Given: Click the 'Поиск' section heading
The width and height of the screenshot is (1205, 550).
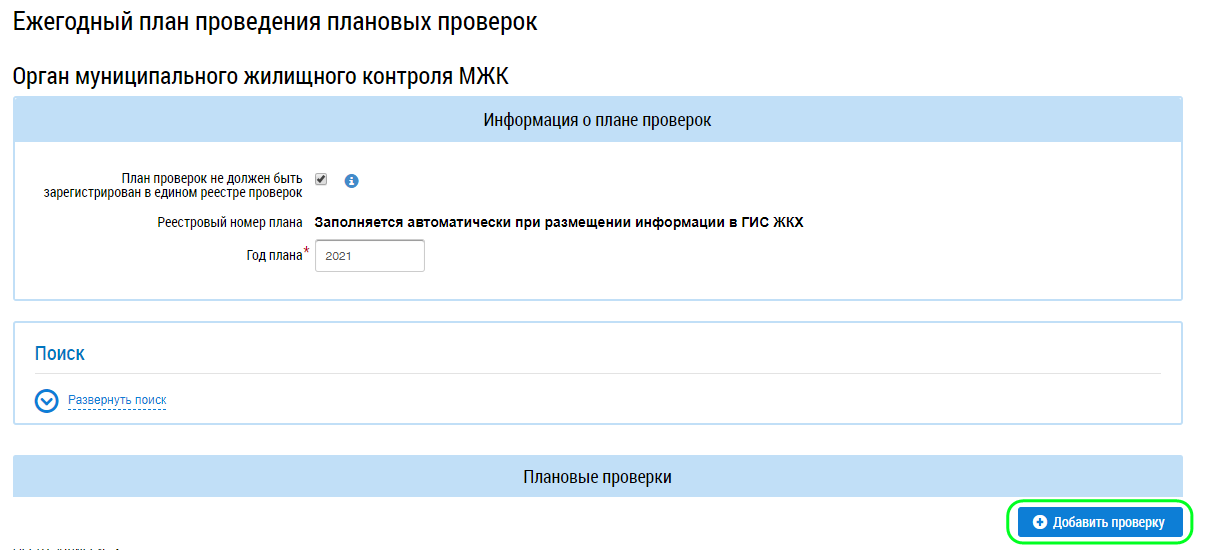Looking at the screenshot, I should (60, 353).
